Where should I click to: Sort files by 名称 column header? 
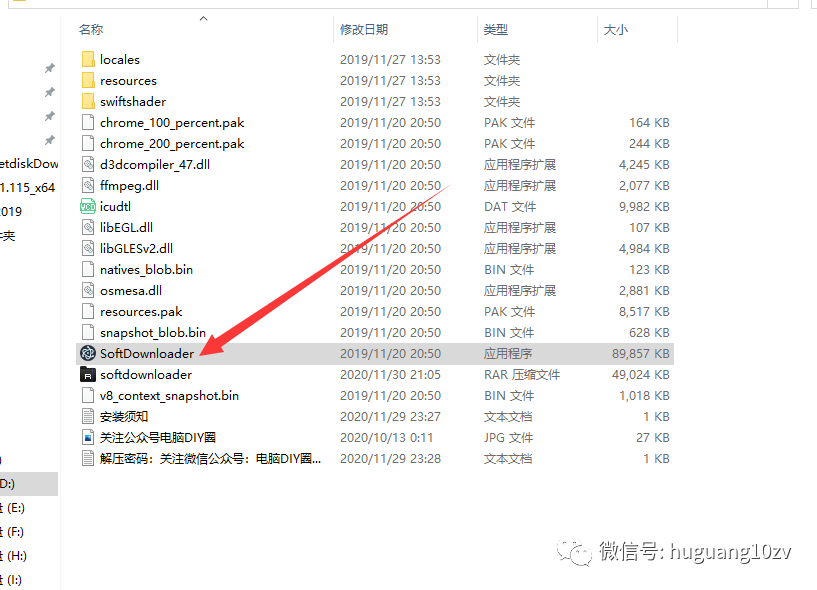click(x=91, y=30)
